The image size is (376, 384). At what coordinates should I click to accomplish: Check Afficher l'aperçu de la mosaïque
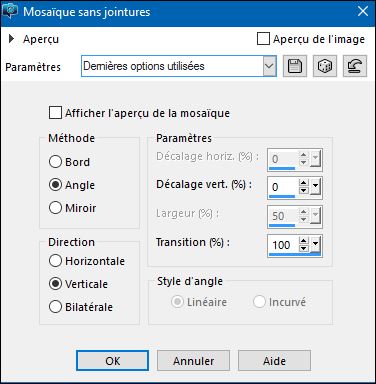click(55, 113)
